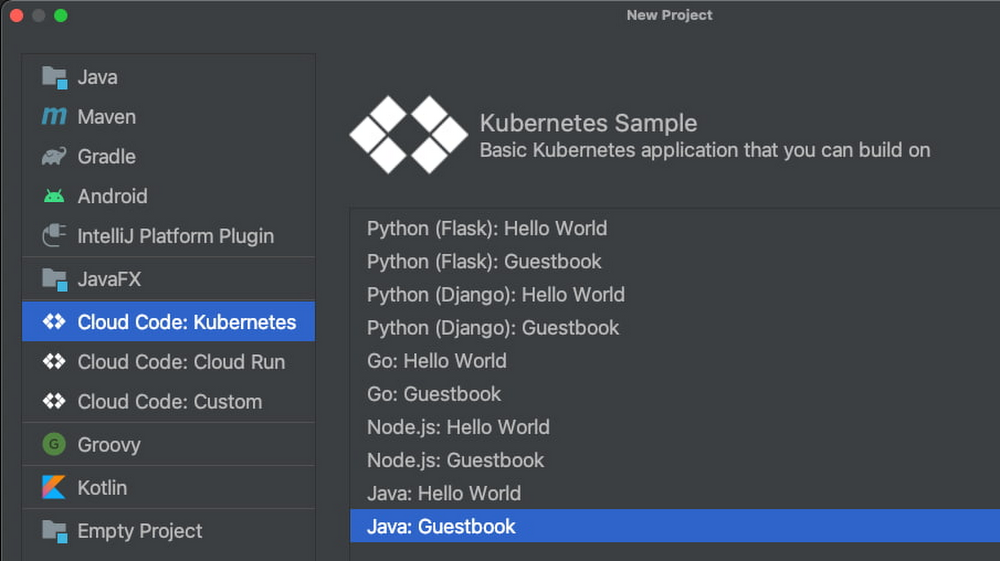This screenshot has width=1000, height=561.
Task: Choose Cloud Code: Custom label
Action: coord(170,402)
